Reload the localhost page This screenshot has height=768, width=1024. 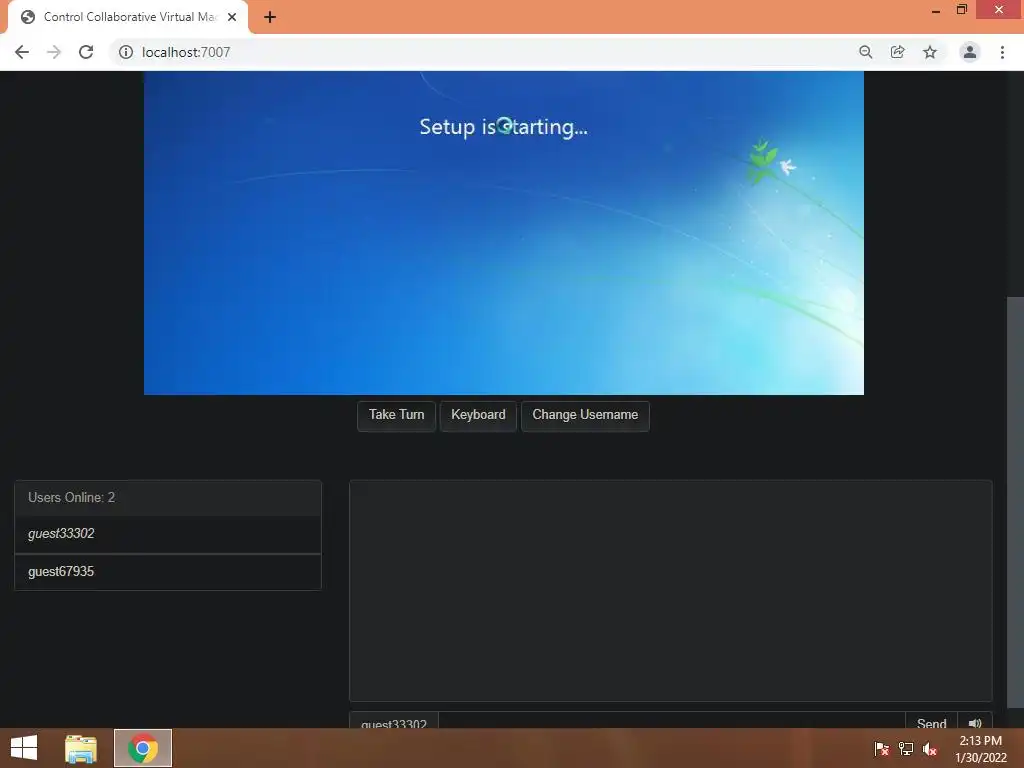[x=86, y=52]
